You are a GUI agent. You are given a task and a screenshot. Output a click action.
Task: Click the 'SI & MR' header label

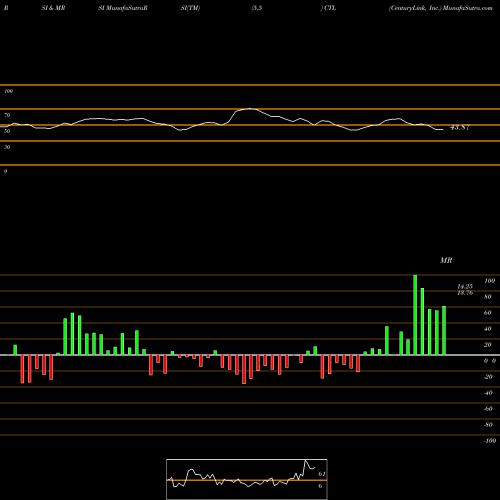pos(53,8)
